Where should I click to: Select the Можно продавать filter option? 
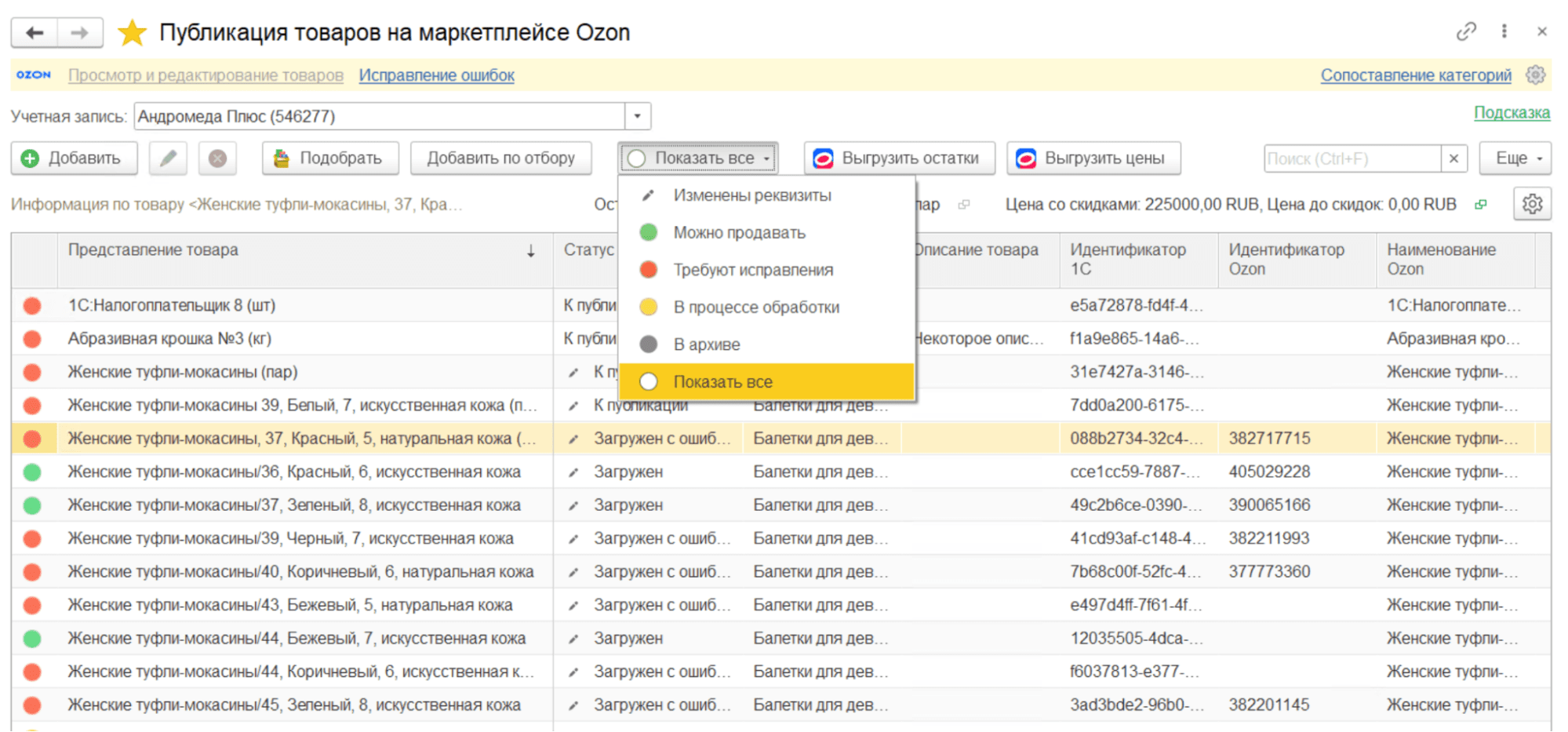(x=738, y=233)
